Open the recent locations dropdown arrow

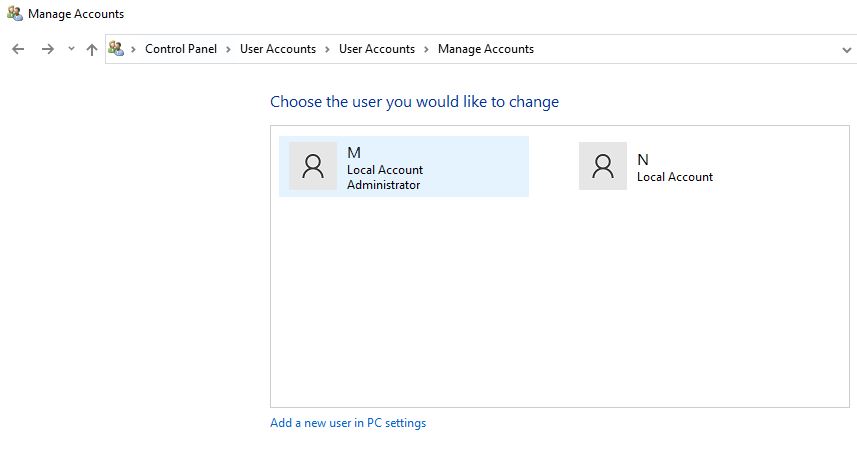[71, 49]
